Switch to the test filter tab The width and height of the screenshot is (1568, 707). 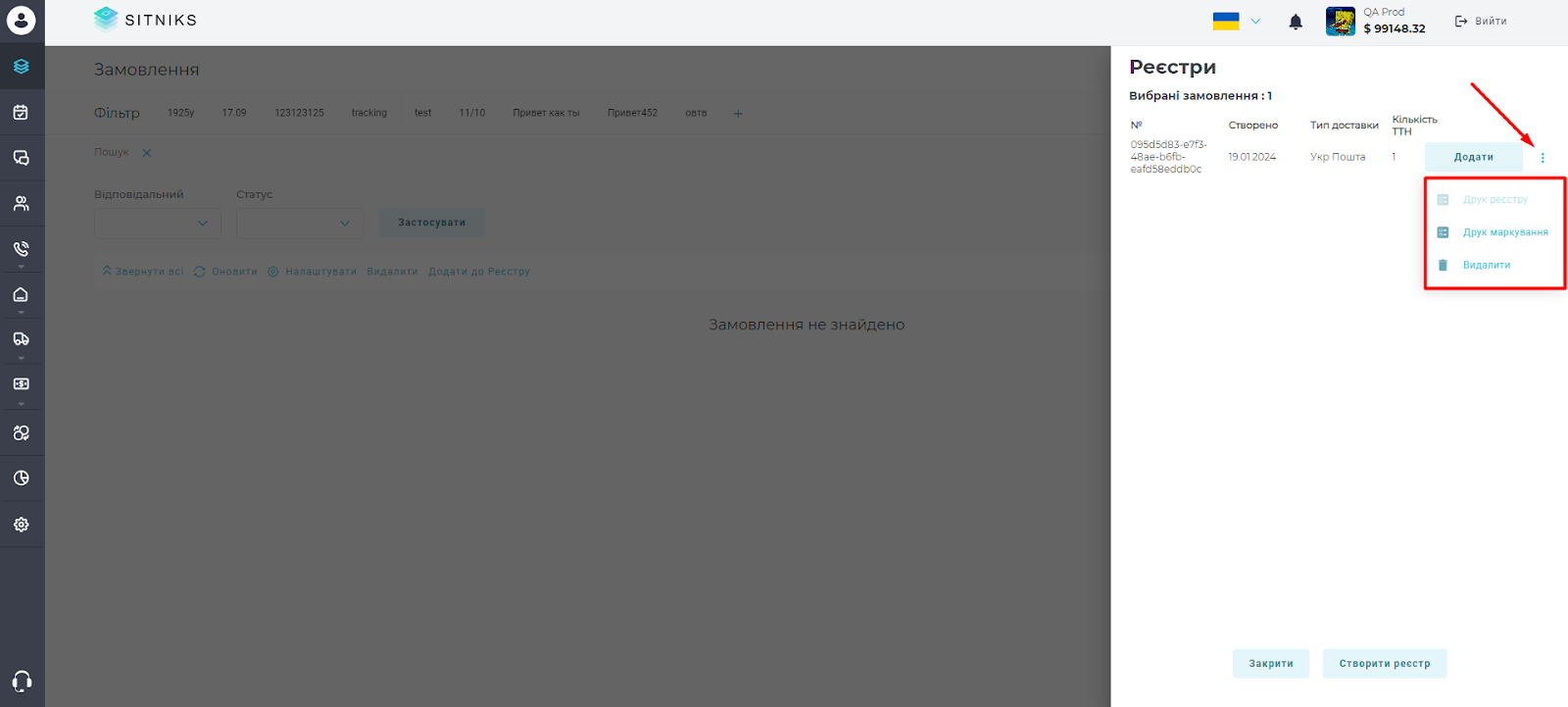point(423,113)
